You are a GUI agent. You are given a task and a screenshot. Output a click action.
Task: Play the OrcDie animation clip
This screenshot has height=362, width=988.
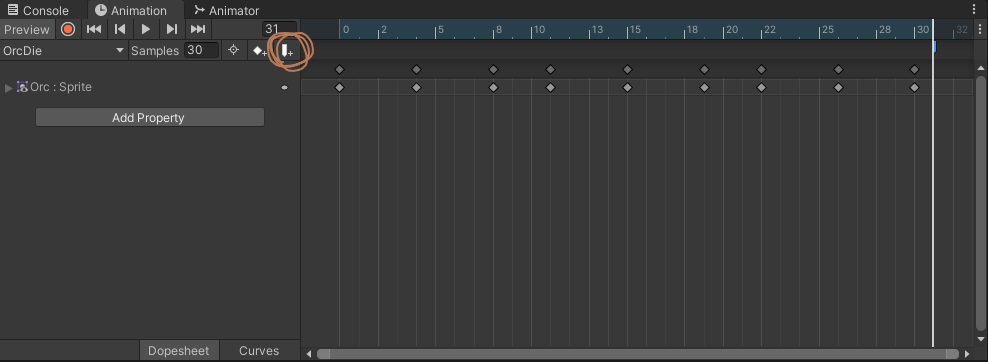tap(146, 29)
